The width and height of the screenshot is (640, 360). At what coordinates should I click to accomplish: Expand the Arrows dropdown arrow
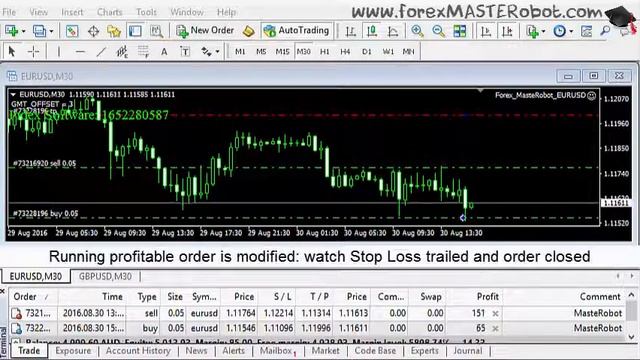(x=217, y=52)
